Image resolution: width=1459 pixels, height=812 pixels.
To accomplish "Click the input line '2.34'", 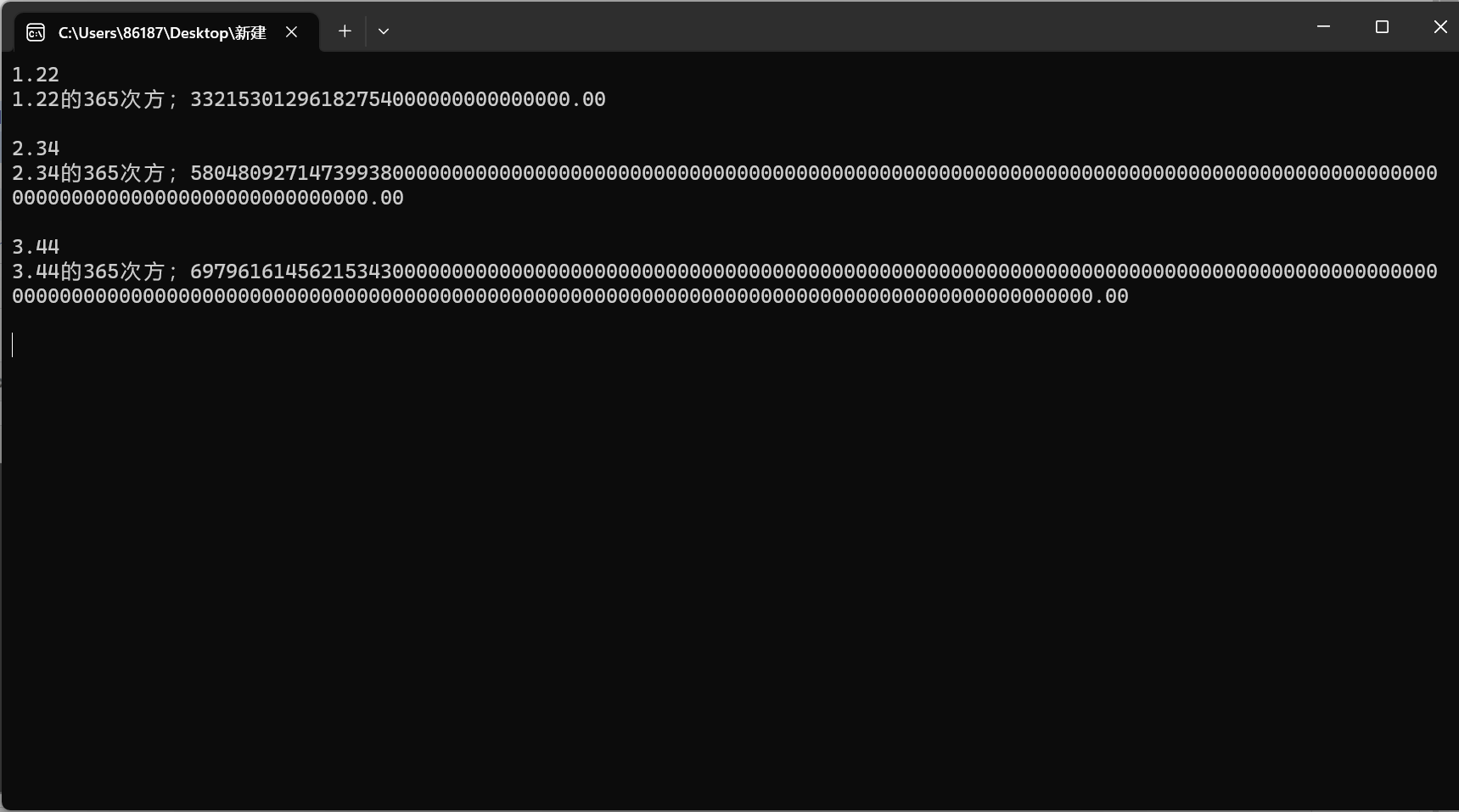I will pyautogui.click(x=36, y=148).
